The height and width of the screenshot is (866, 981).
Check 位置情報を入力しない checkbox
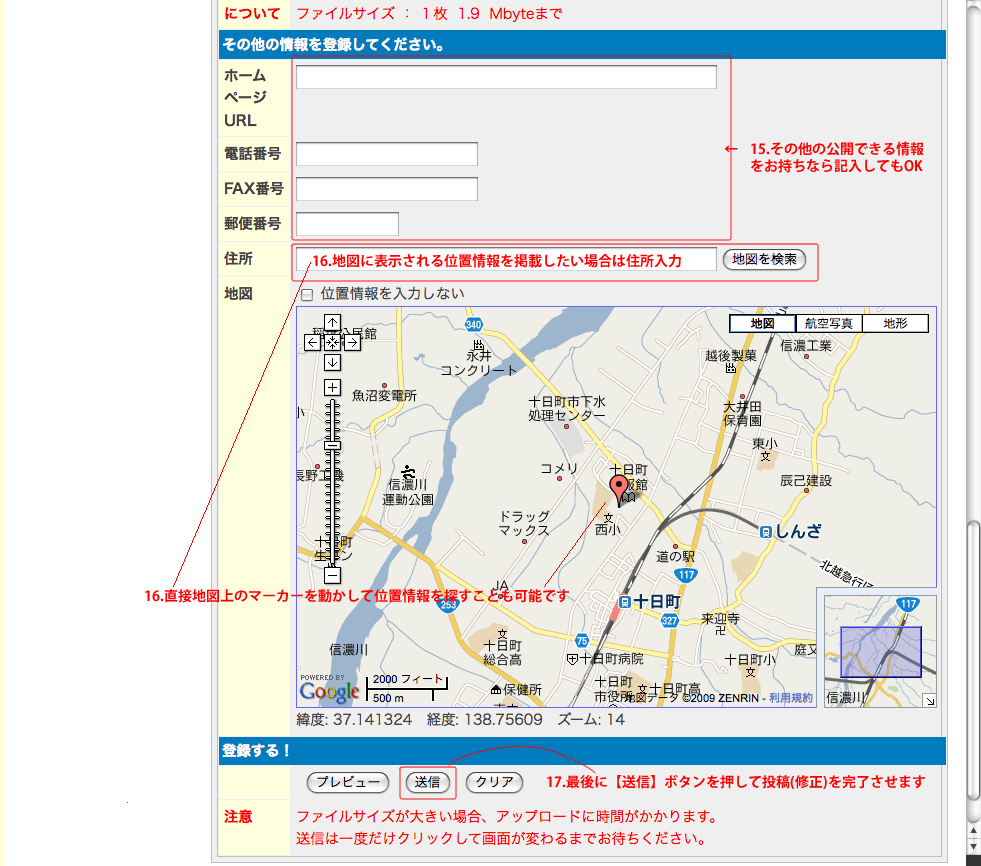307,295
